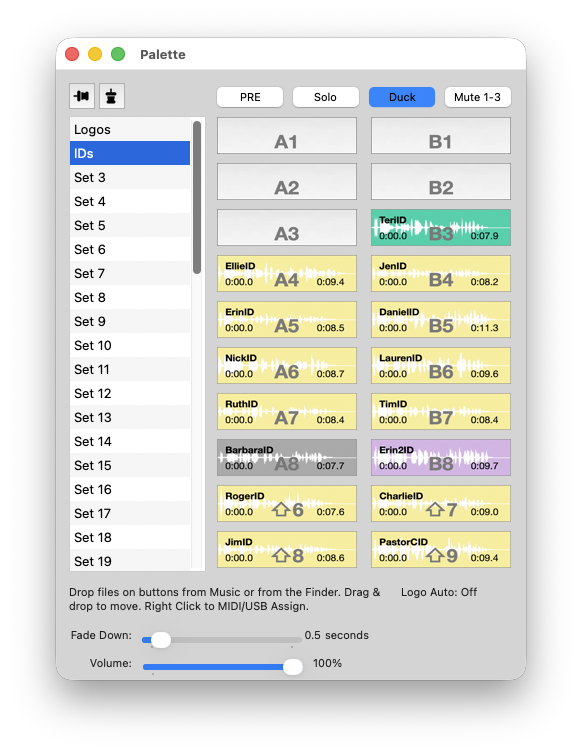Click the sliders icon in the top left
Viewport: 582px width, 754px height.
[x=82, y=96]
